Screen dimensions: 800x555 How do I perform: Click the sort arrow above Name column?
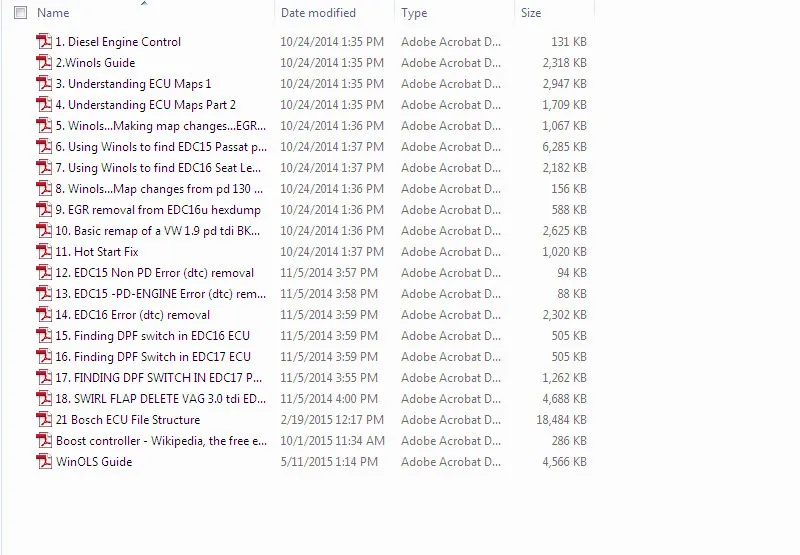[x=144, y=3]
